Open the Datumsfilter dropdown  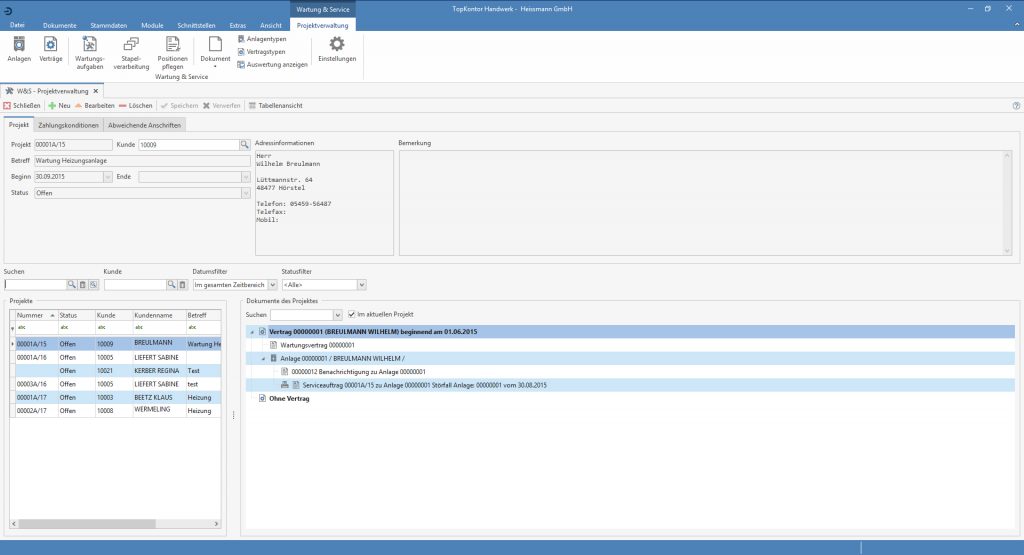click(272, 285)
